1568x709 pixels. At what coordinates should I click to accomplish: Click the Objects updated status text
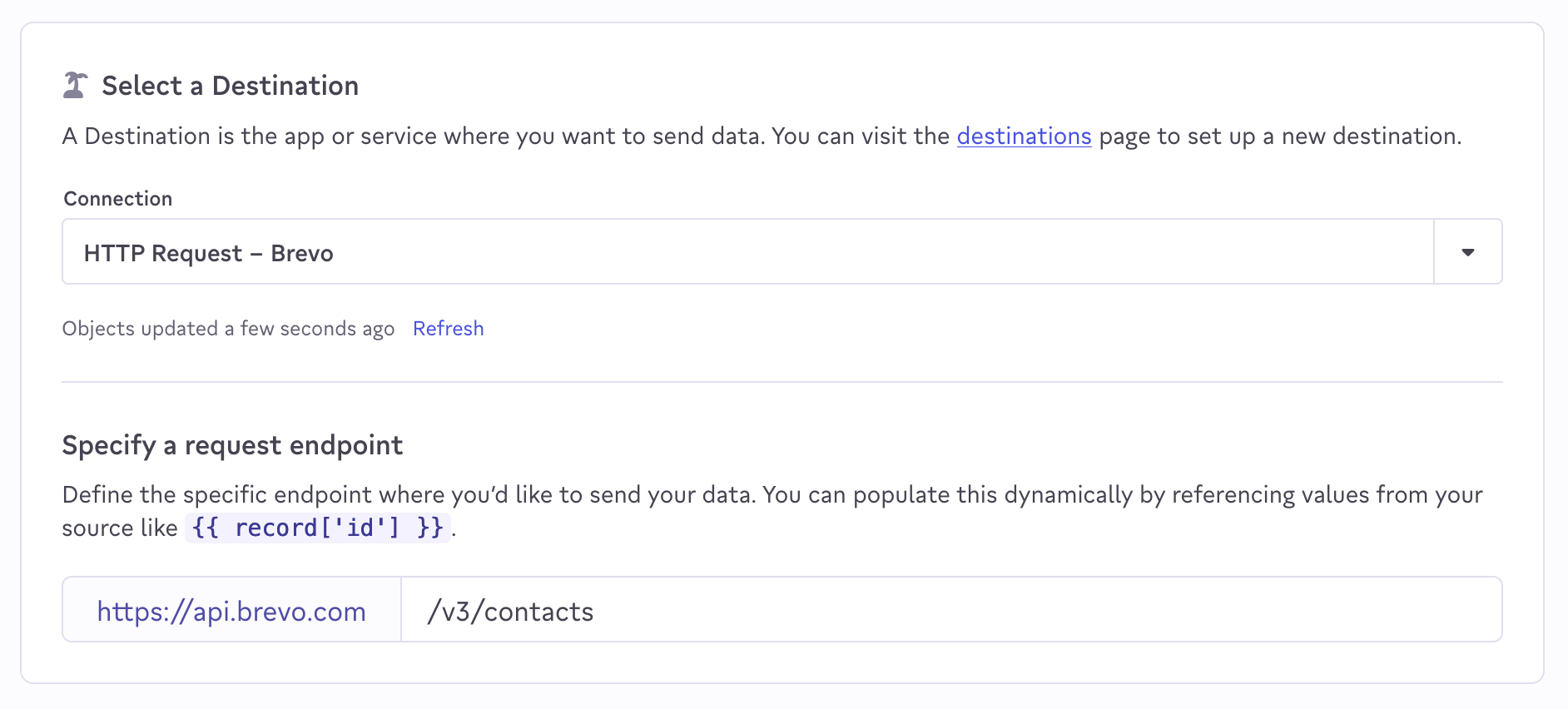[x=140, y=329]
